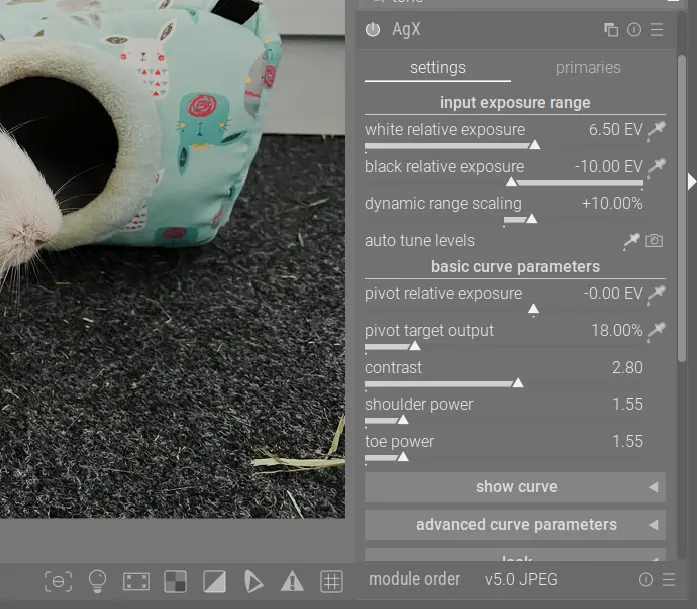
Task: Expand the right side panel arrow
Action: tap(692, 181)
